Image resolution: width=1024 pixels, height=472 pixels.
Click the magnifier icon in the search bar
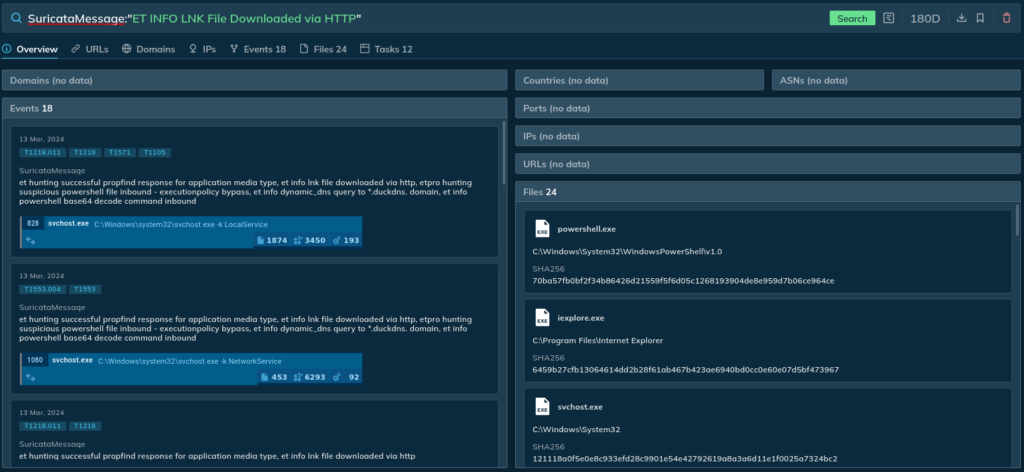click(16, 18)
